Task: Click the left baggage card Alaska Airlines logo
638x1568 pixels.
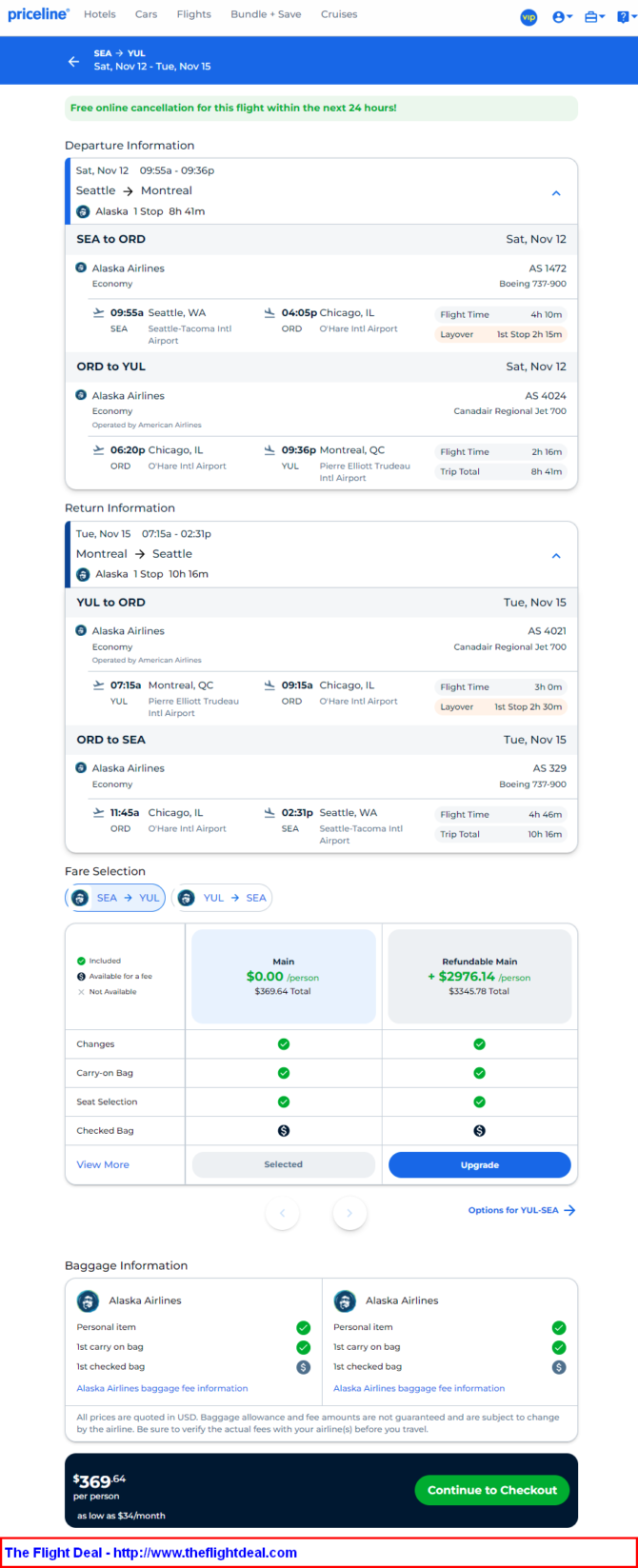Action: click(88, 1300)
